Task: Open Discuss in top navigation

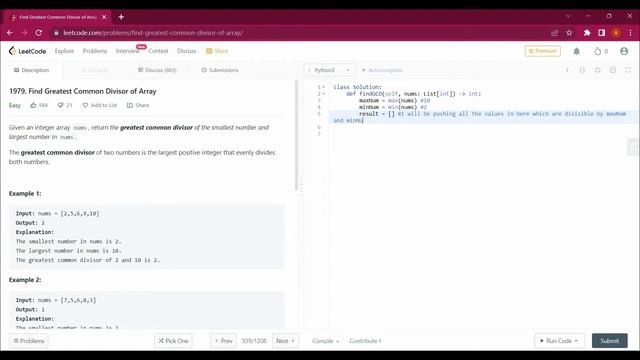Action: (x=187, y=51)
